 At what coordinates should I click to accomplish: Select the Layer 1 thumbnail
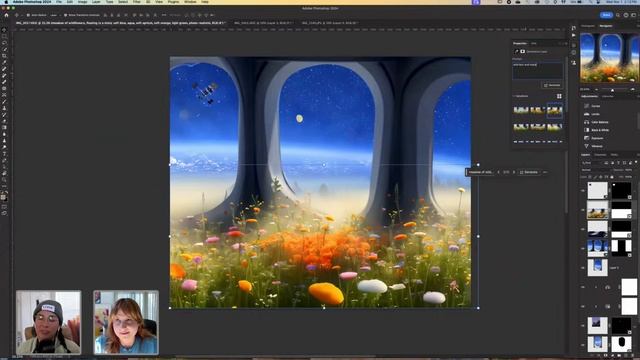coord(598,268)
